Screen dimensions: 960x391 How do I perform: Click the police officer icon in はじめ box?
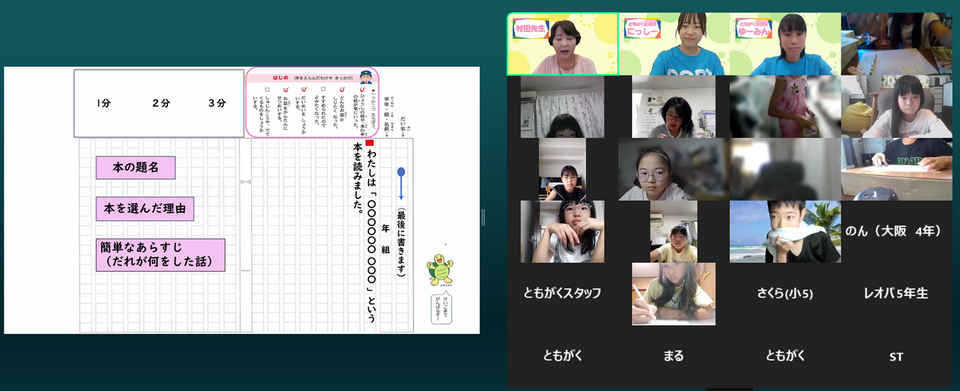[366, 77]
